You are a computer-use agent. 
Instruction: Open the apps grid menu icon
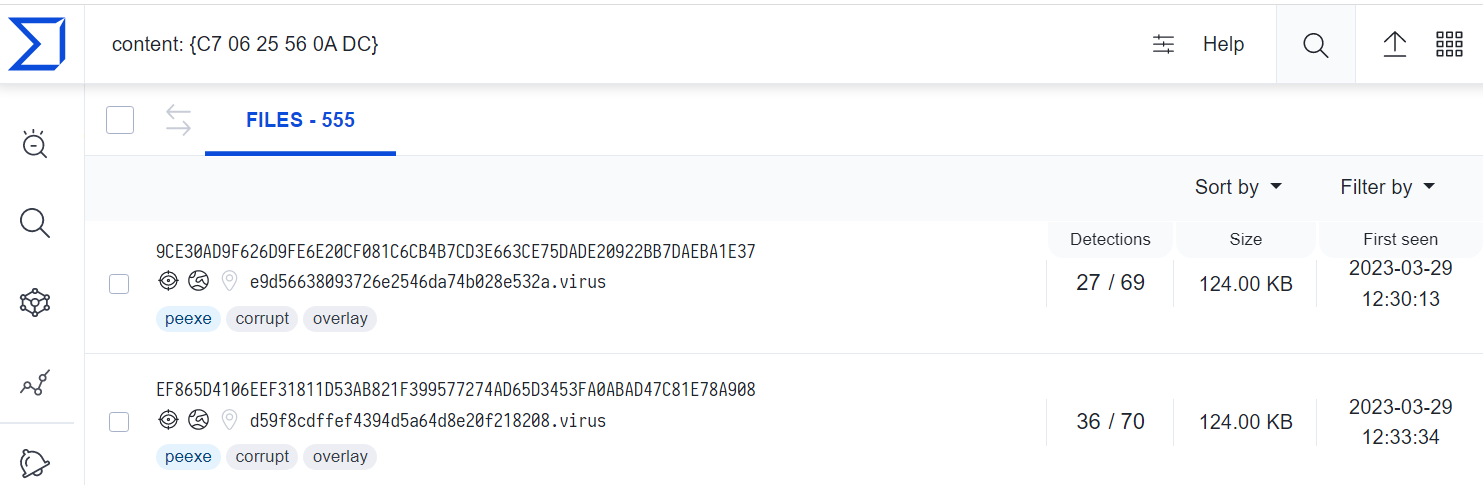tap(1449, 44)
